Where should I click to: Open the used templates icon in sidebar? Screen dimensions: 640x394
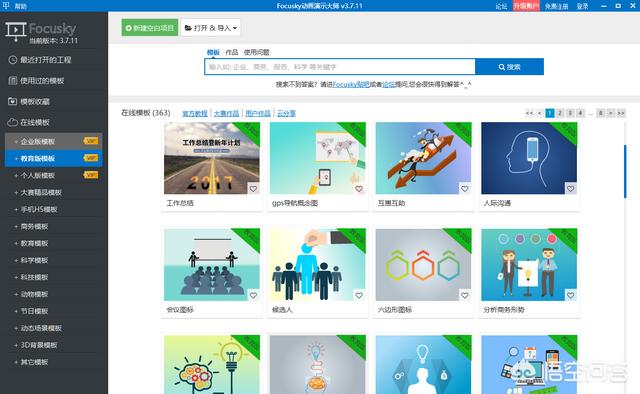[x=13, y=80]
